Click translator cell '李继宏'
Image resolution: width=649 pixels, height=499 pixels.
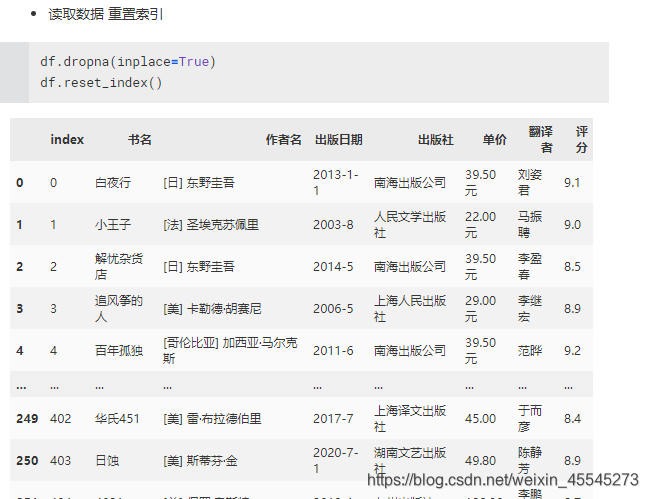pyautogui.click(x=530, y=309)
